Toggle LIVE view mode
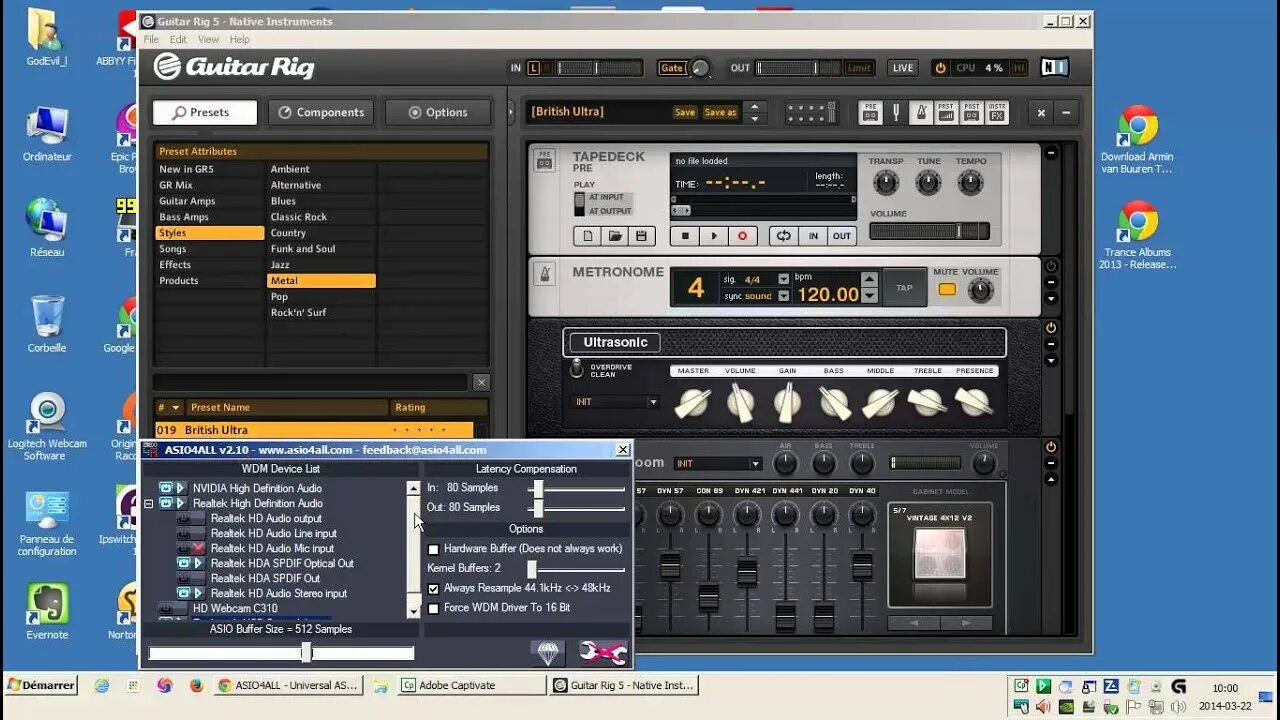This screenshot has height=720, width=1280. coord(903,68)
